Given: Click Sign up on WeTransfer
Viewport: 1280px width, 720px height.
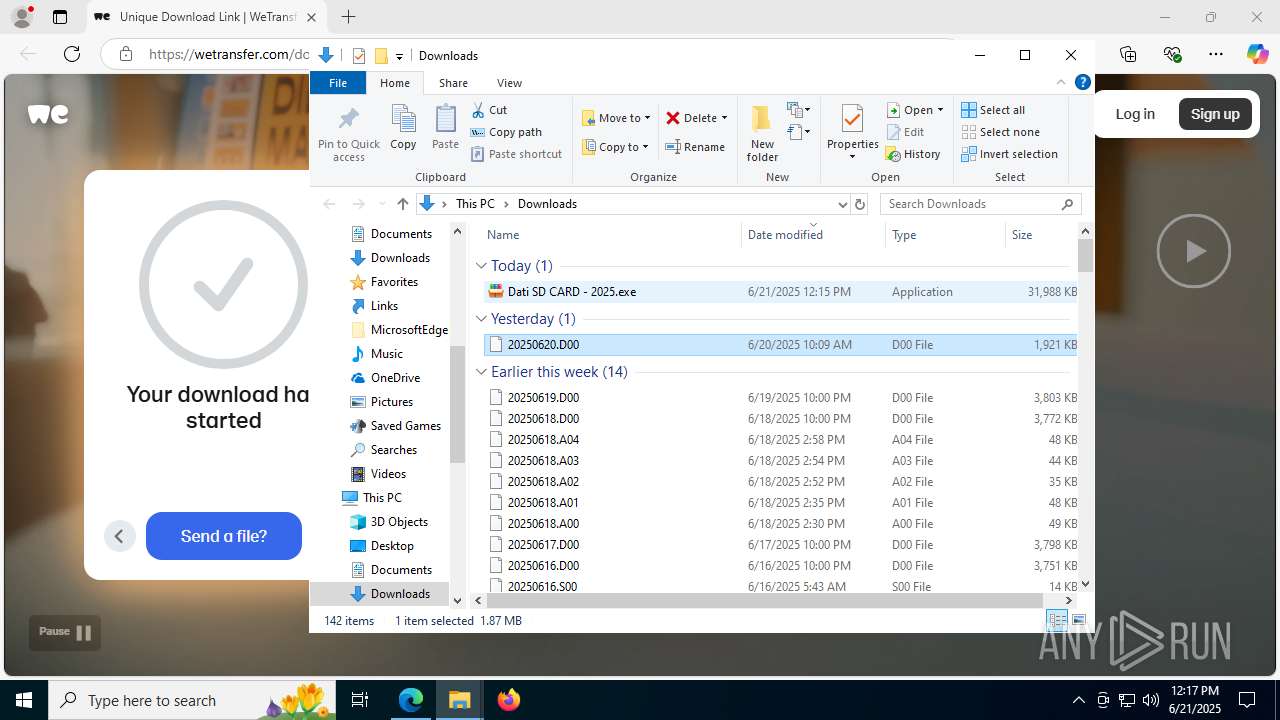Looking at the screenshot, I should (1215, 114).
